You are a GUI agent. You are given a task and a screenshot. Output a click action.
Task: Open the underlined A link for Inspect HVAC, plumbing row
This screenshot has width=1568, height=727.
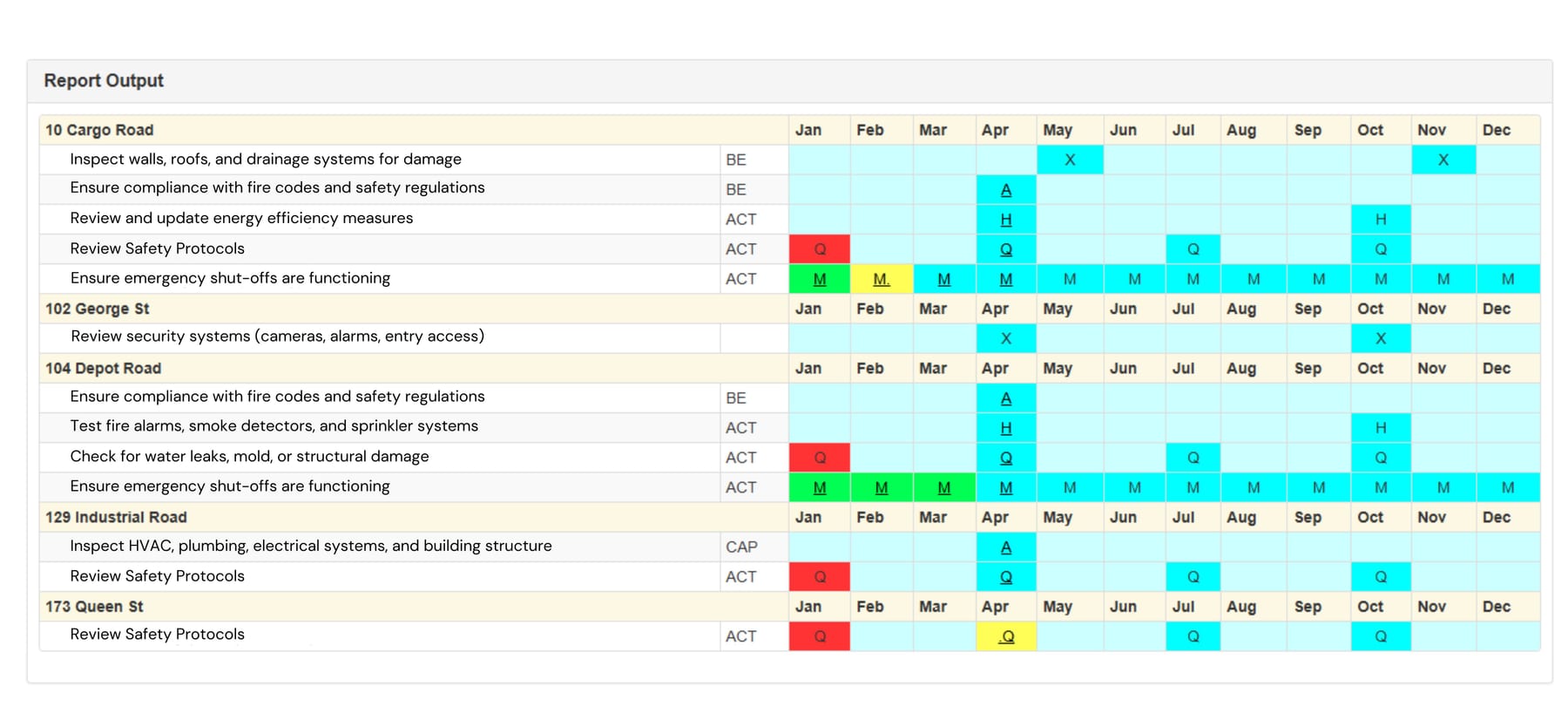1006,547
